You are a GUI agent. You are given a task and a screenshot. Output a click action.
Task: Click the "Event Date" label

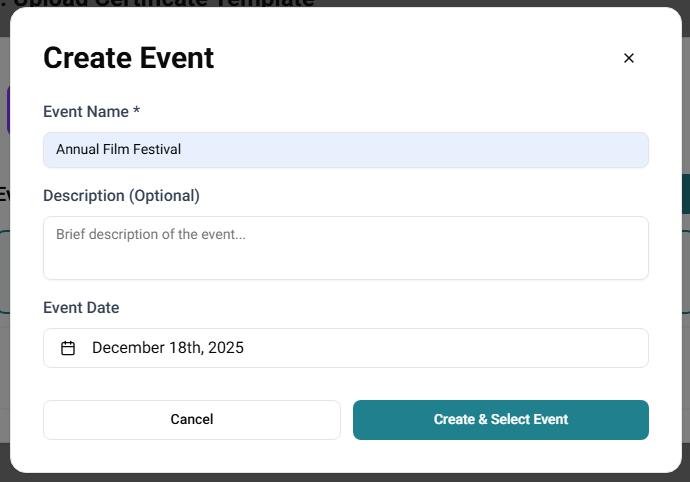[x=81, y=308]
